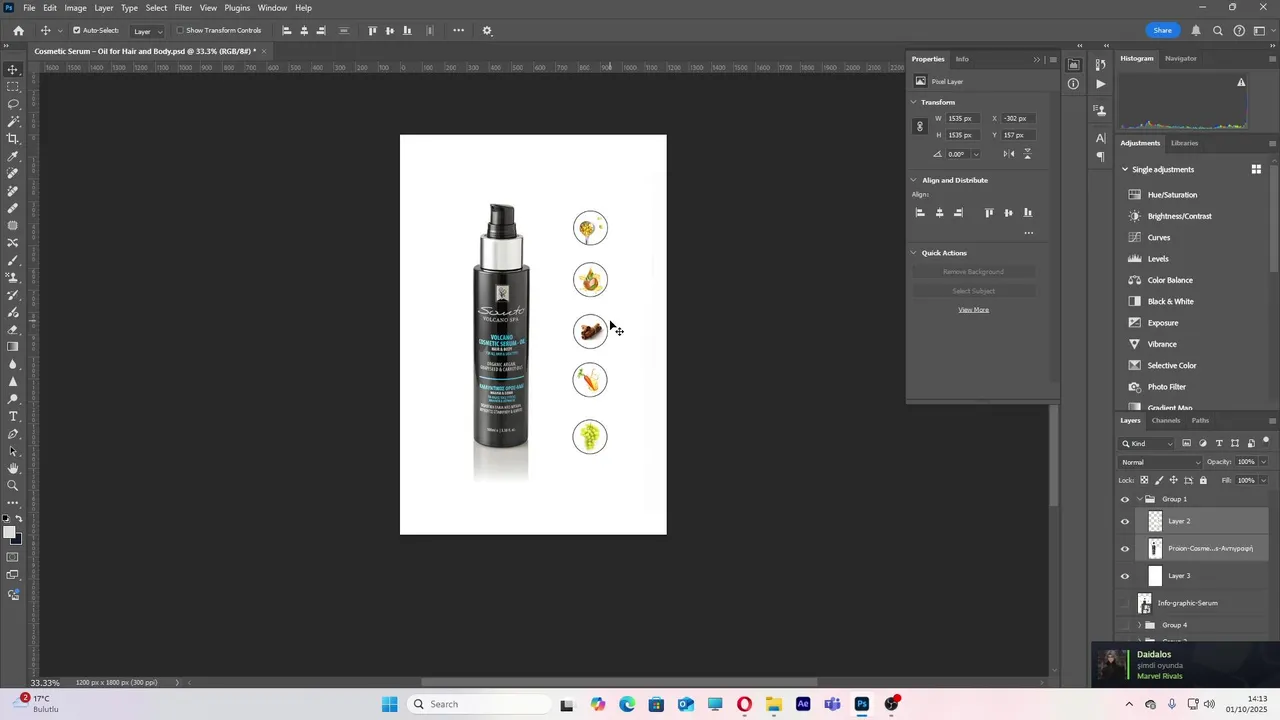Select the Pen tool

click(13, 434)
